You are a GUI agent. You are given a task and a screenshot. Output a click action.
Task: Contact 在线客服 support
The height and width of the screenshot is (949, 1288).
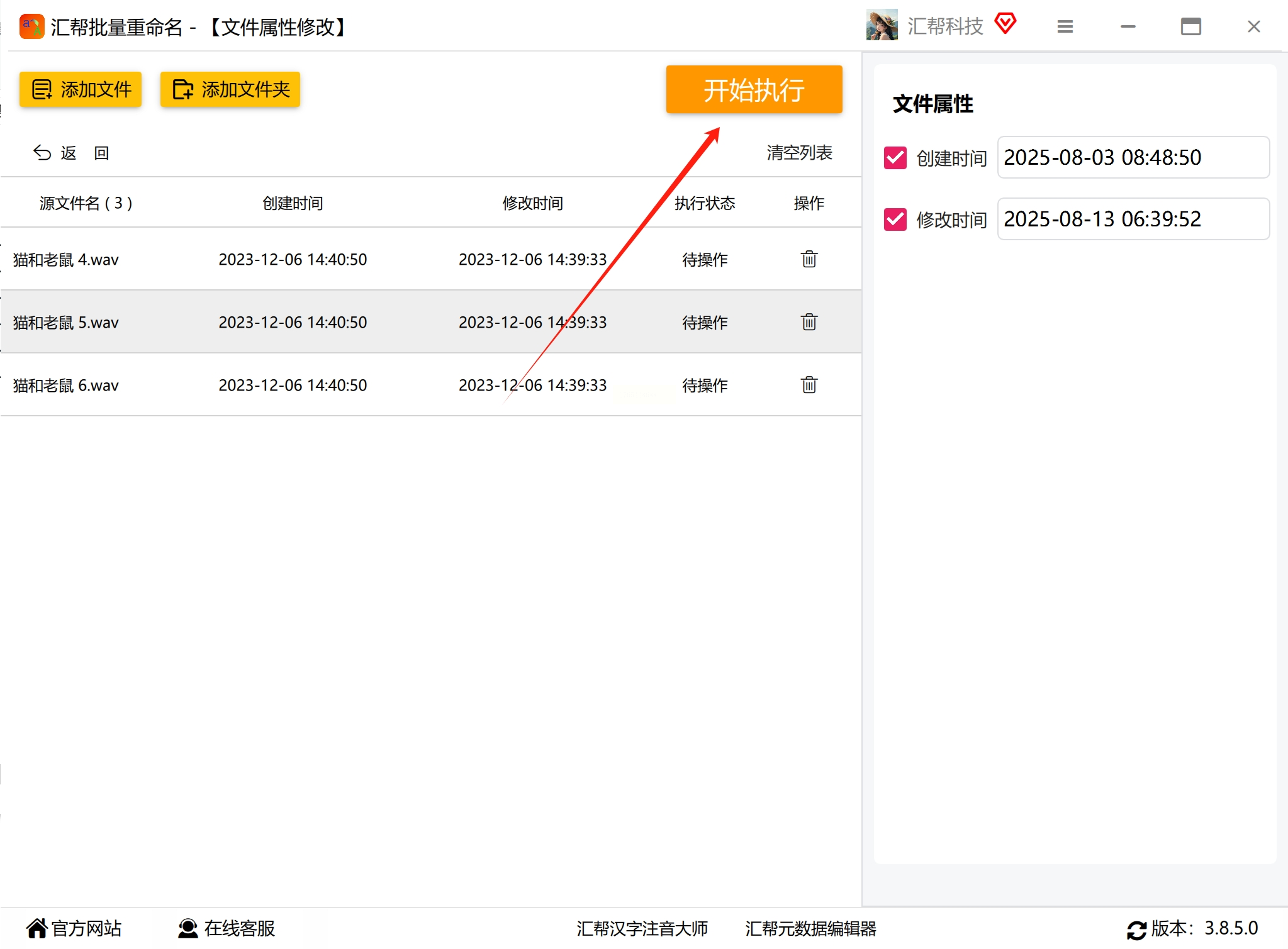(x=227, y=928)
